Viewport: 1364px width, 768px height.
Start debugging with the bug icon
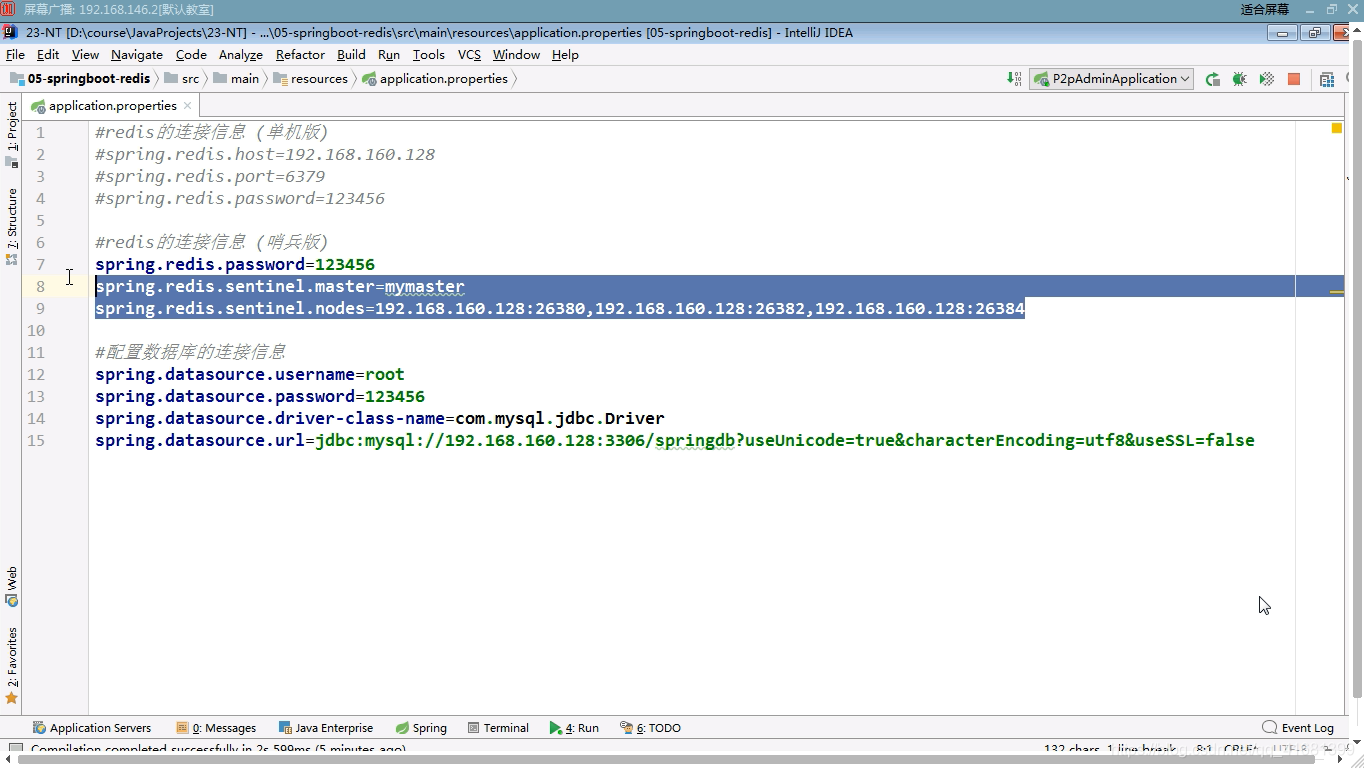[1240, 79]
